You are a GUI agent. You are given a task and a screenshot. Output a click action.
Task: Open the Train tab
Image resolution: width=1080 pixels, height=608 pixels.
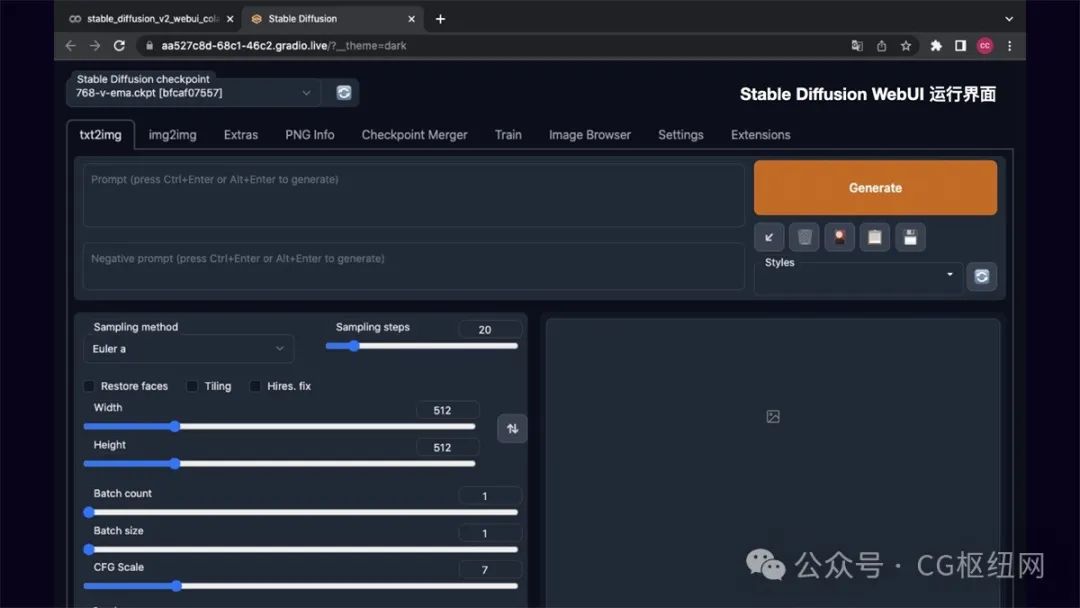tap(508, 135)
